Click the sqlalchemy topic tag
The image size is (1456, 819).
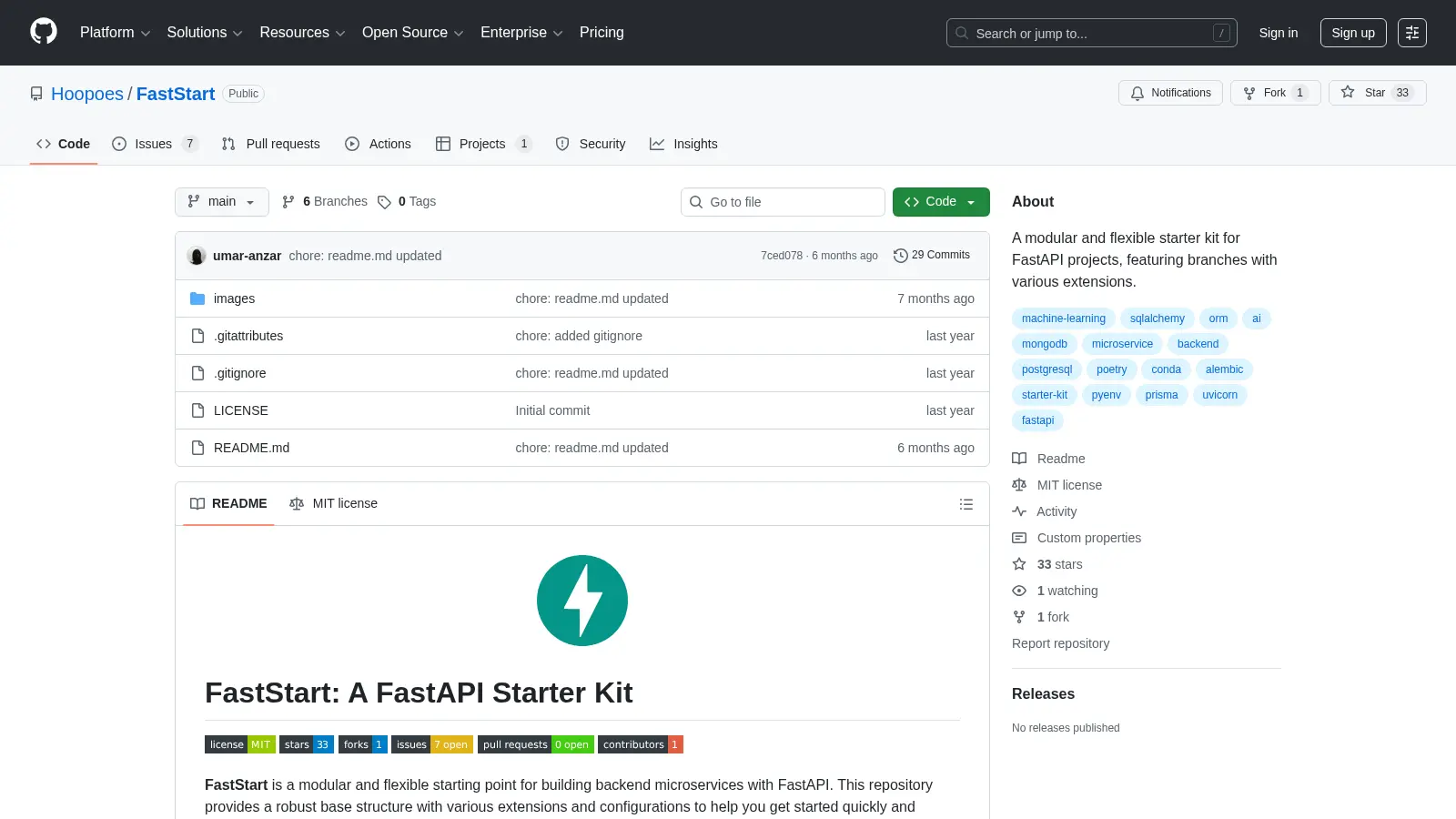[1157, 318]
